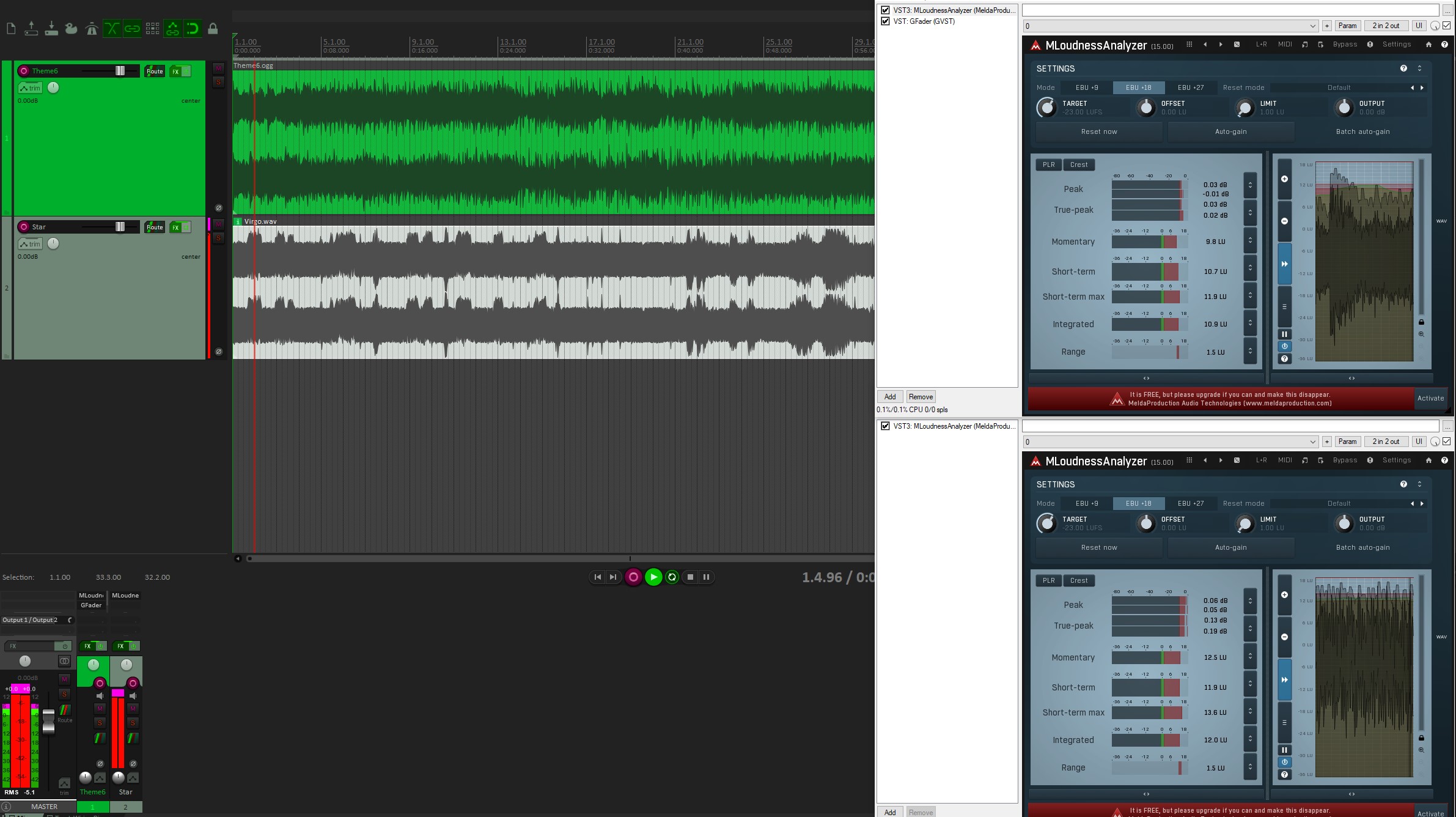Image resolution: width=1456 pixels, height=817 pixels.
Task: Click the master volume fader in mixer
Action: 48,720
